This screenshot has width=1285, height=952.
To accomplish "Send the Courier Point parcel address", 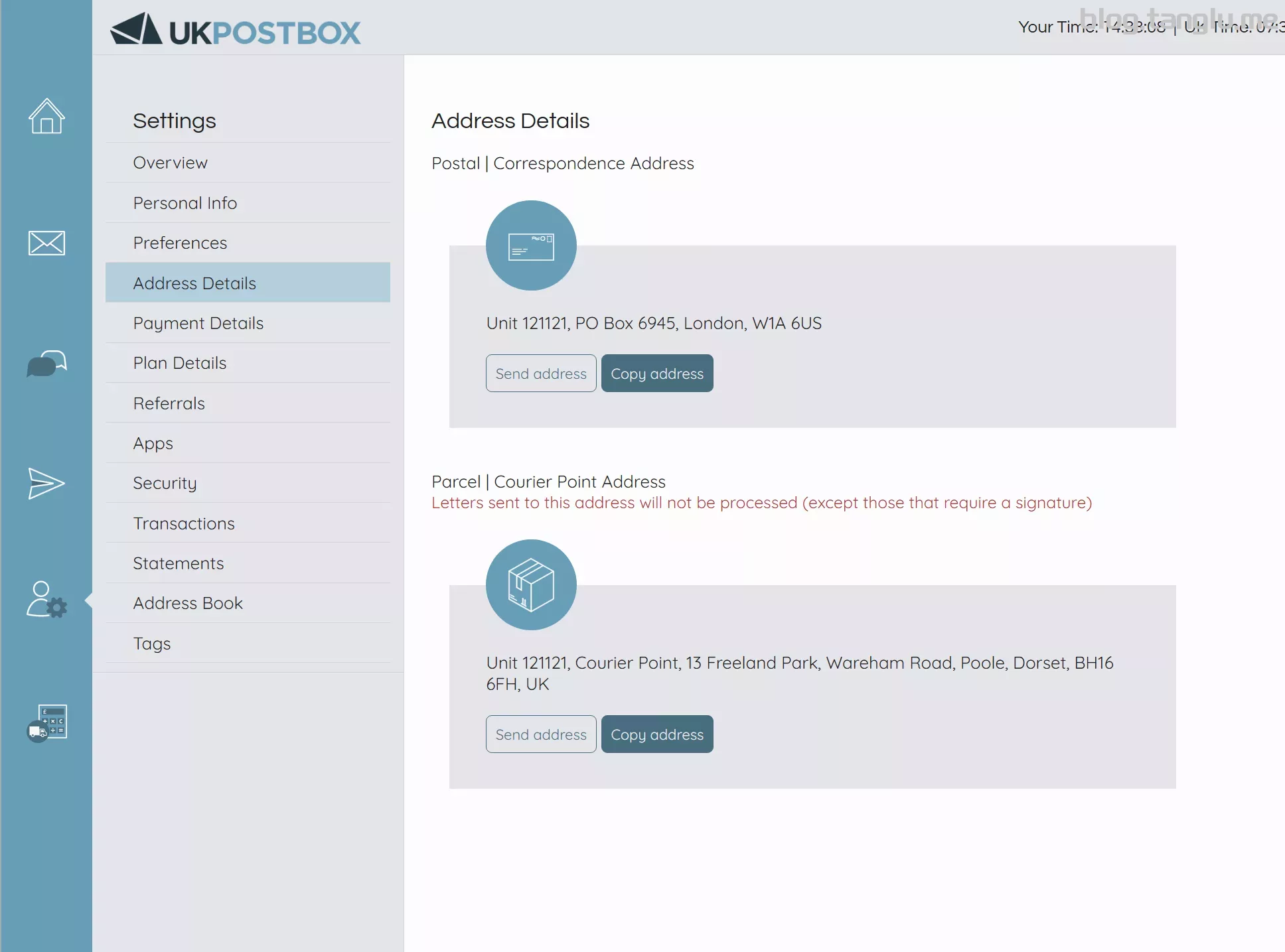I will coord(541,734).
